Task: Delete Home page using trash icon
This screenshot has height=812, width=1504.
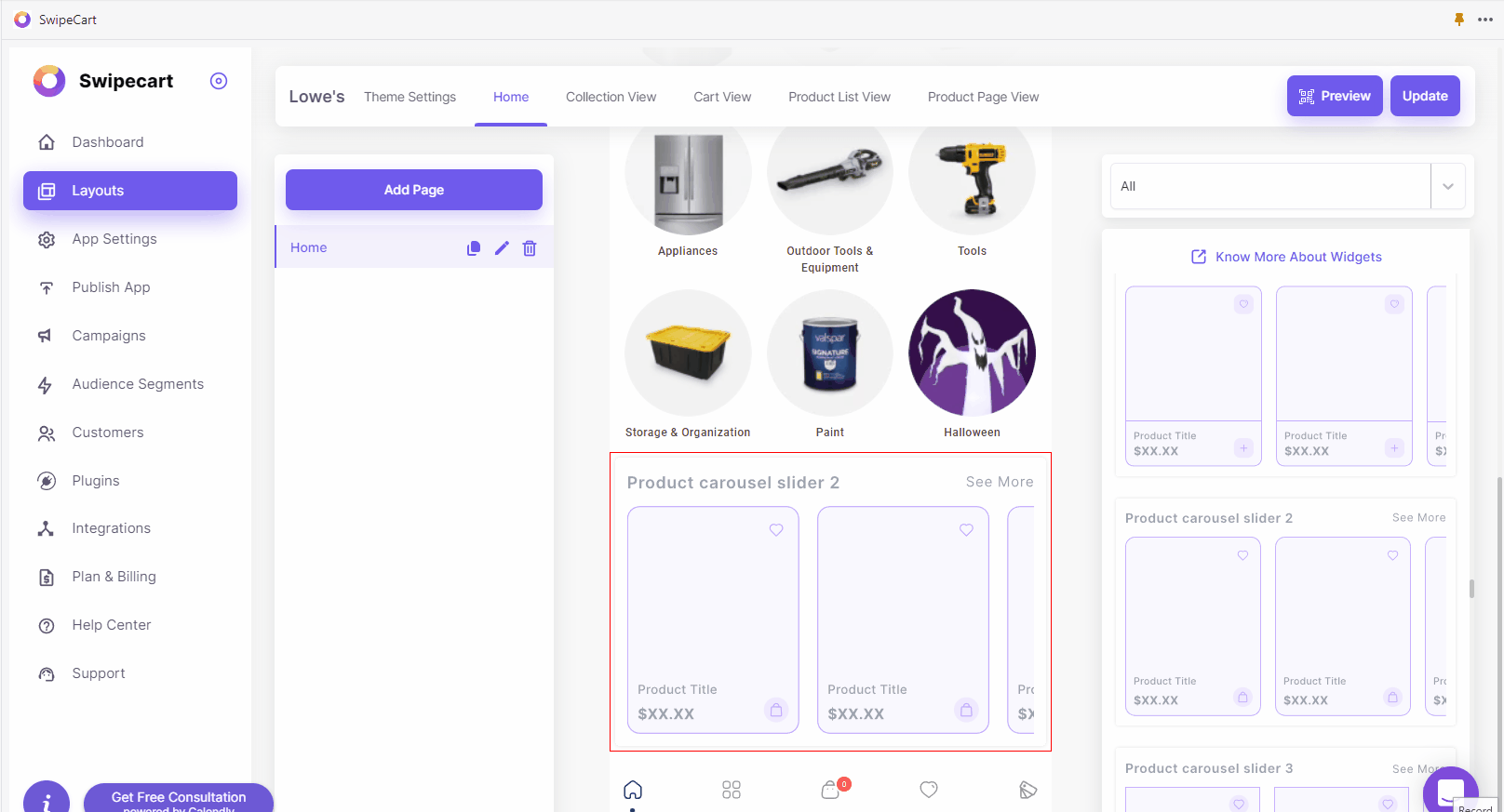Action: (530, 248)
